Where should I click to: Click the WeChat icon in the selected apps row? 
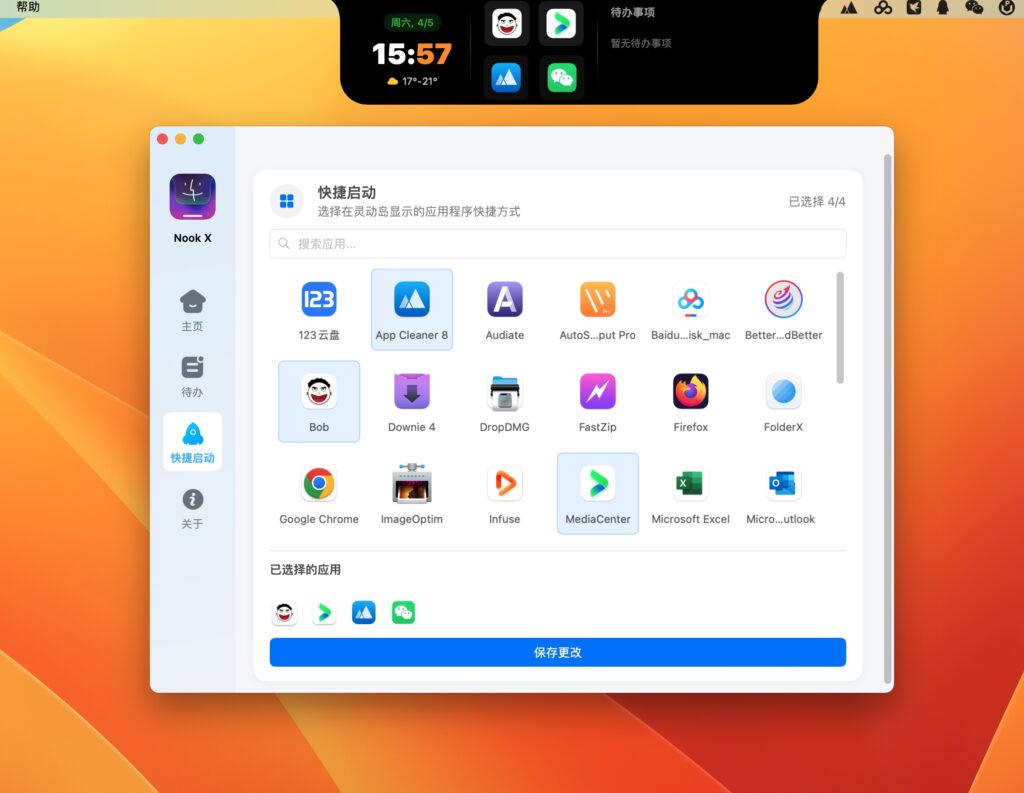pyautogui.click(x=403, y=611)
